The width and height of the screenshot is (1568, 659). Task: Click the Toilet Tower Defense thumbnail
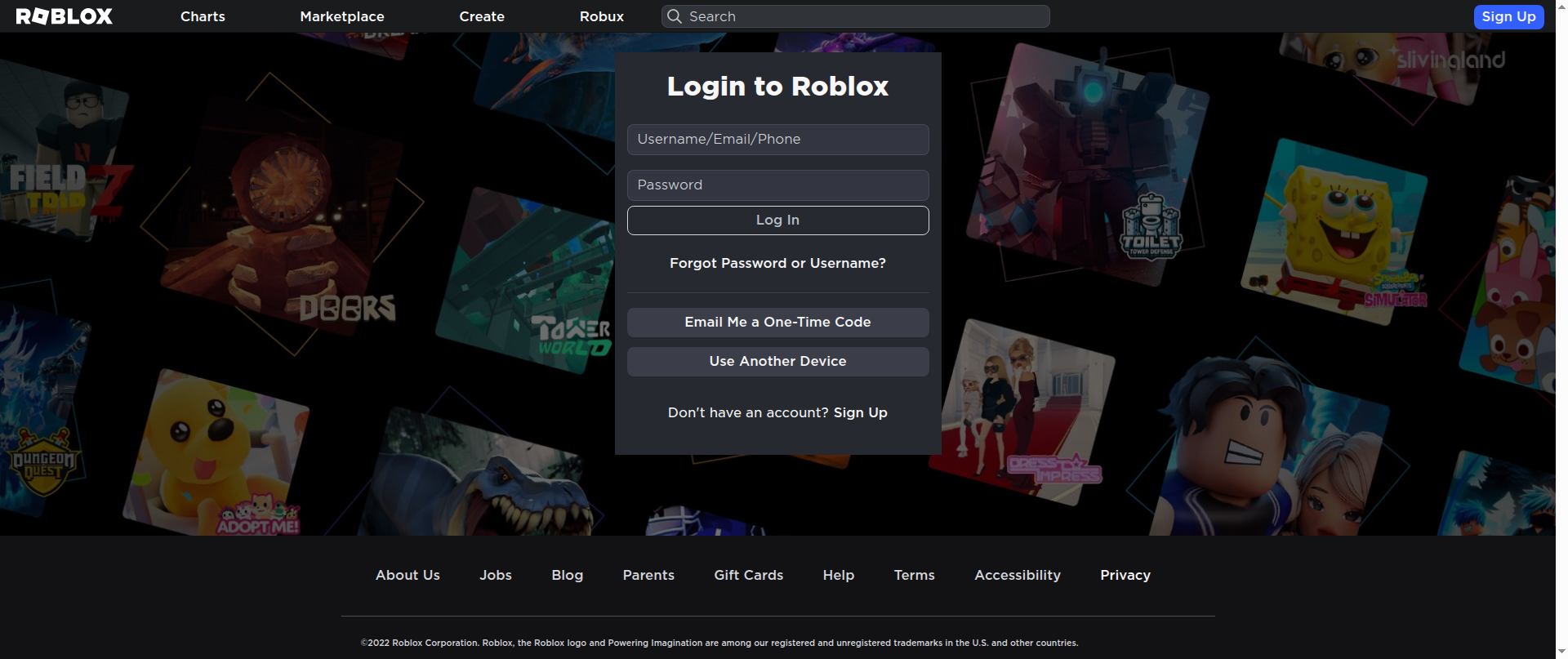[x=1086, y=163]
